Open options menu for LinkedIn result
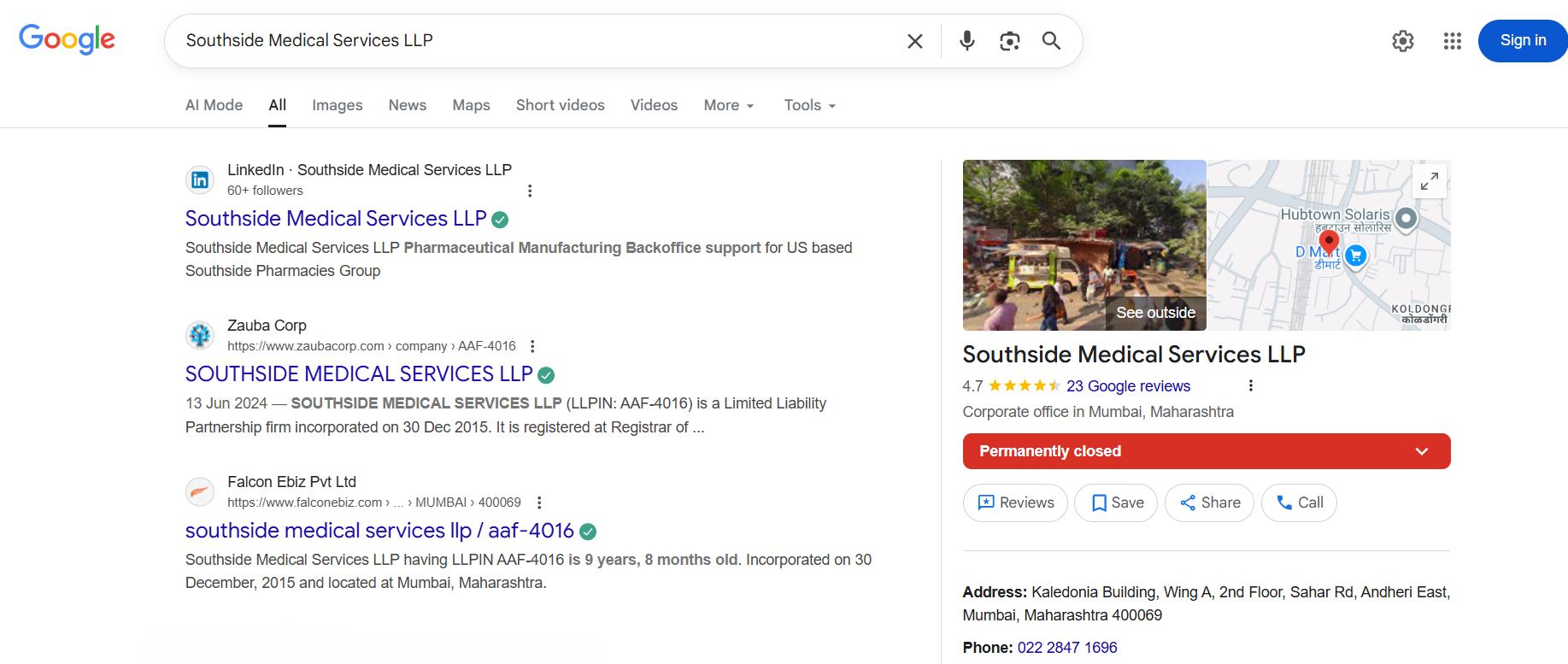The width and height of the screenshot is (1568, 664). [530, 191]
